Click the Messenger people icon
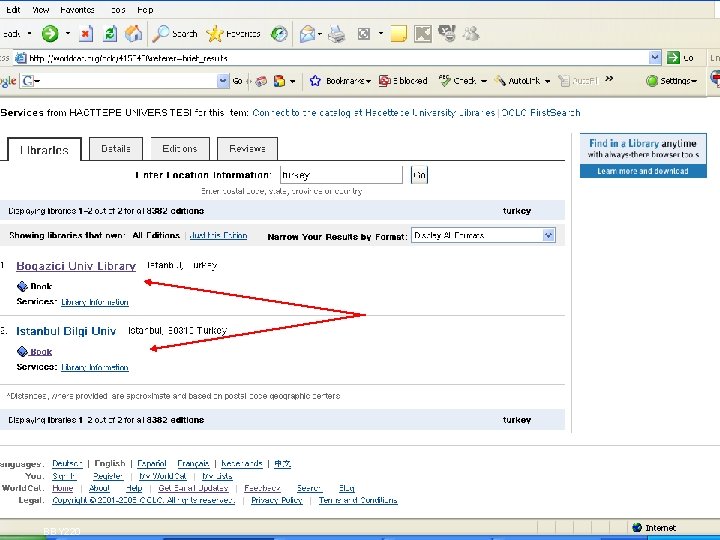The width and height of the screenshot is (720, 540). click(x=471, y=34)
